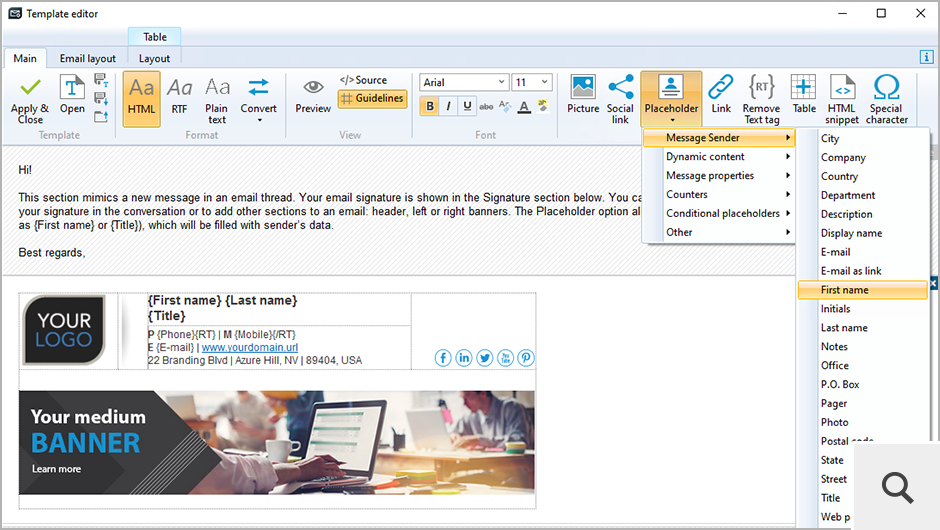Screen dimensions: 940x530
Task: Choose First name placeholder
Action: pos(863,290)
